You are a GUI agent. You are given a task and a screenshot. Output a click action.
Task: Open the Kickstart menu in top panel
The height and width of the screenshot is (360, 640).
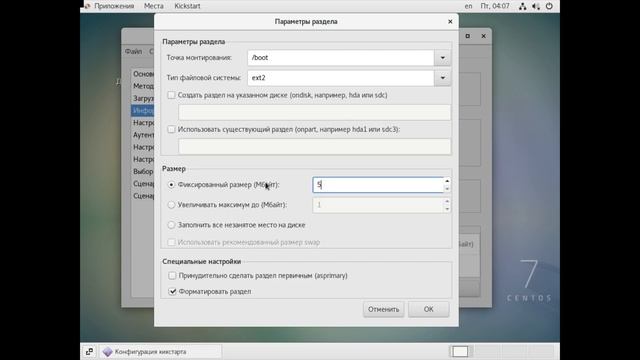pyautogui.click(x=187, y=6)
